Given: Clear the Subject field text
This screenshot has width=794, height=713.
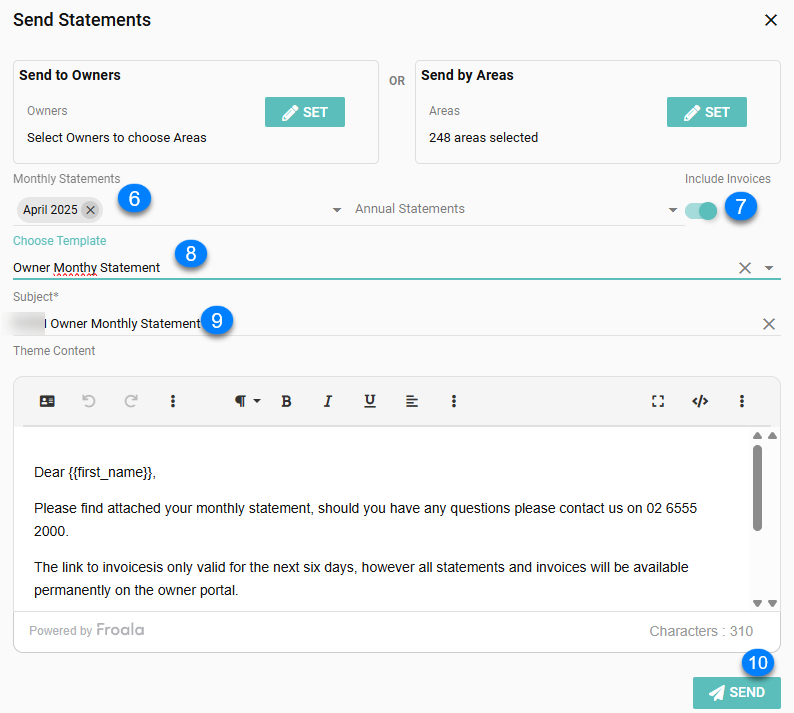Looking at the screenshot, I should coord(769,324).
